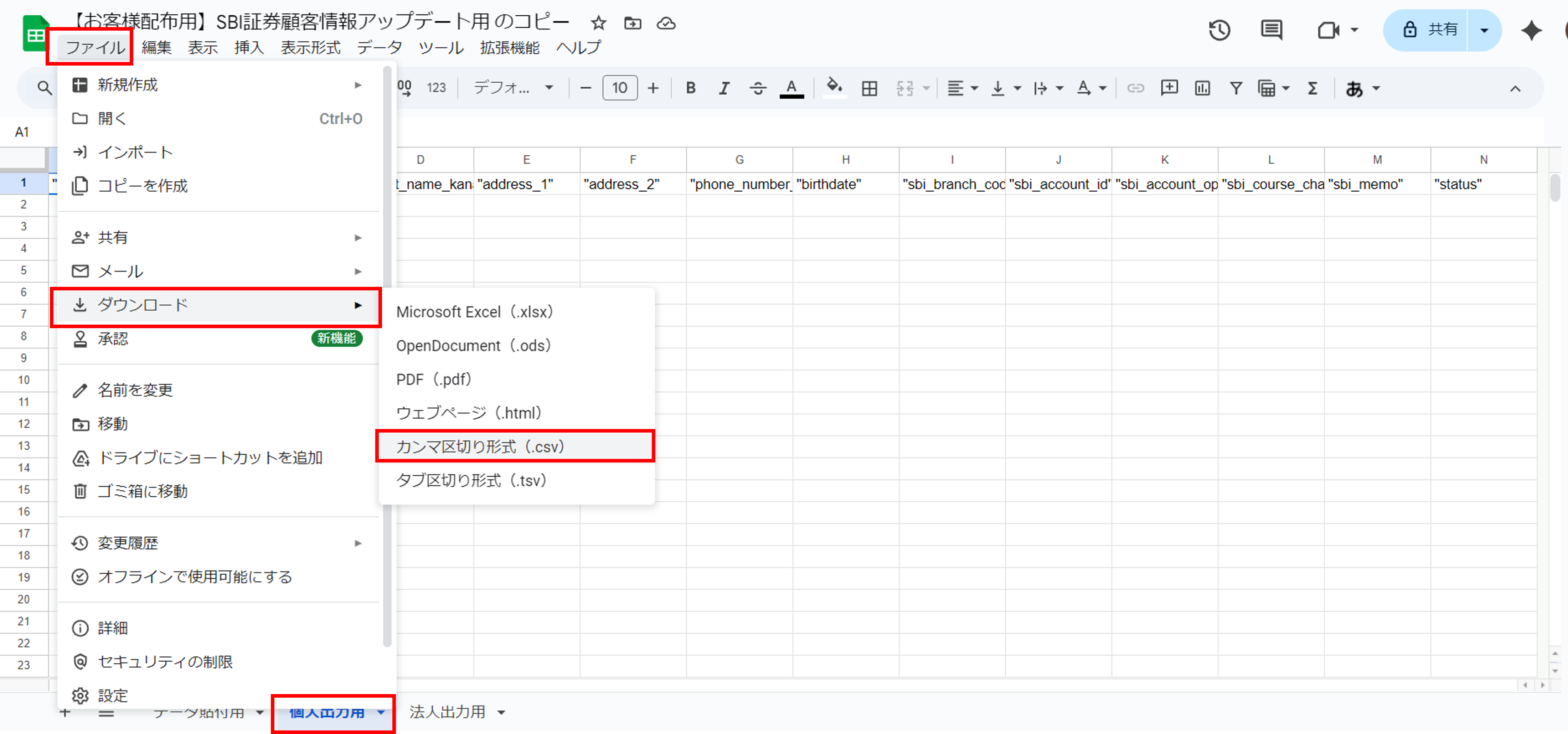The image size is (1568, 734).
Task: Open the comments icon in header
Action: 1271,30
